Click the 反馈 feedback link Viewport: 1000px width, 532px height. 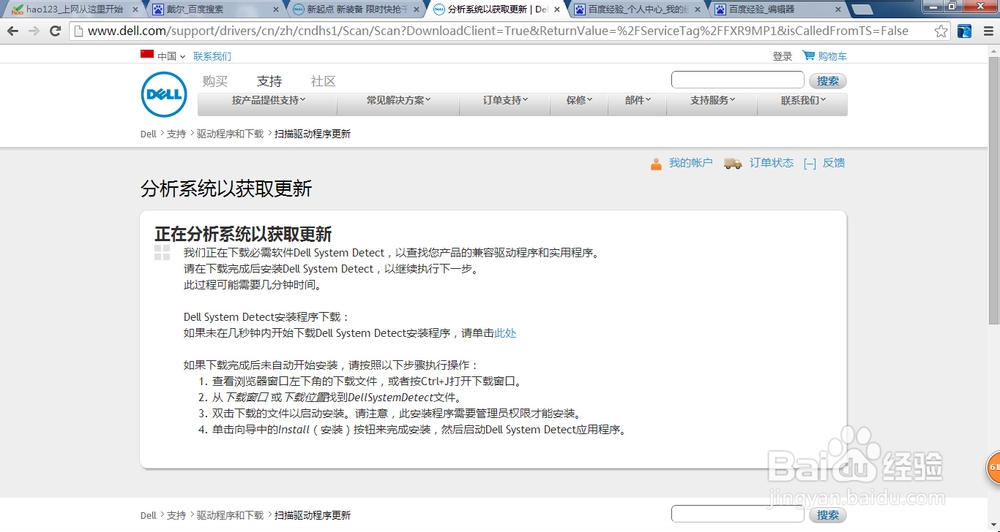pos(833,163)
